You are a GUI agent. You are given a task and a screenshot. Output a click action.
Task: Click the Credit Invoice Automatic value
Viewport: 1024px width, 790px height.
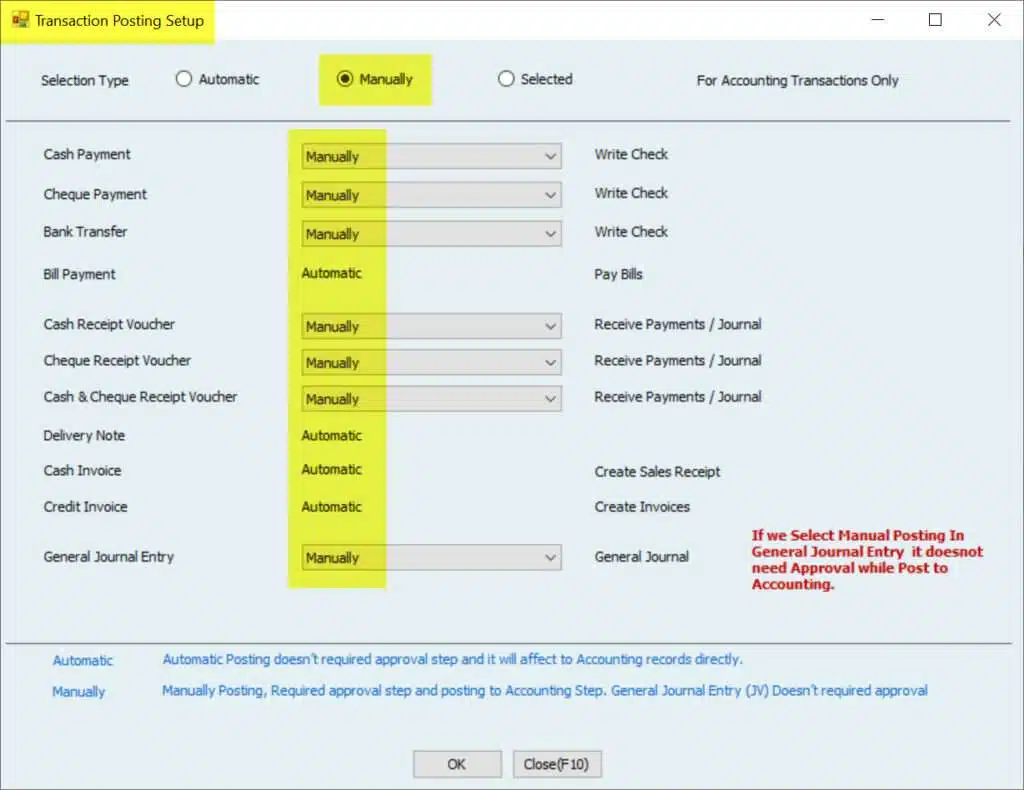[331, 506]
